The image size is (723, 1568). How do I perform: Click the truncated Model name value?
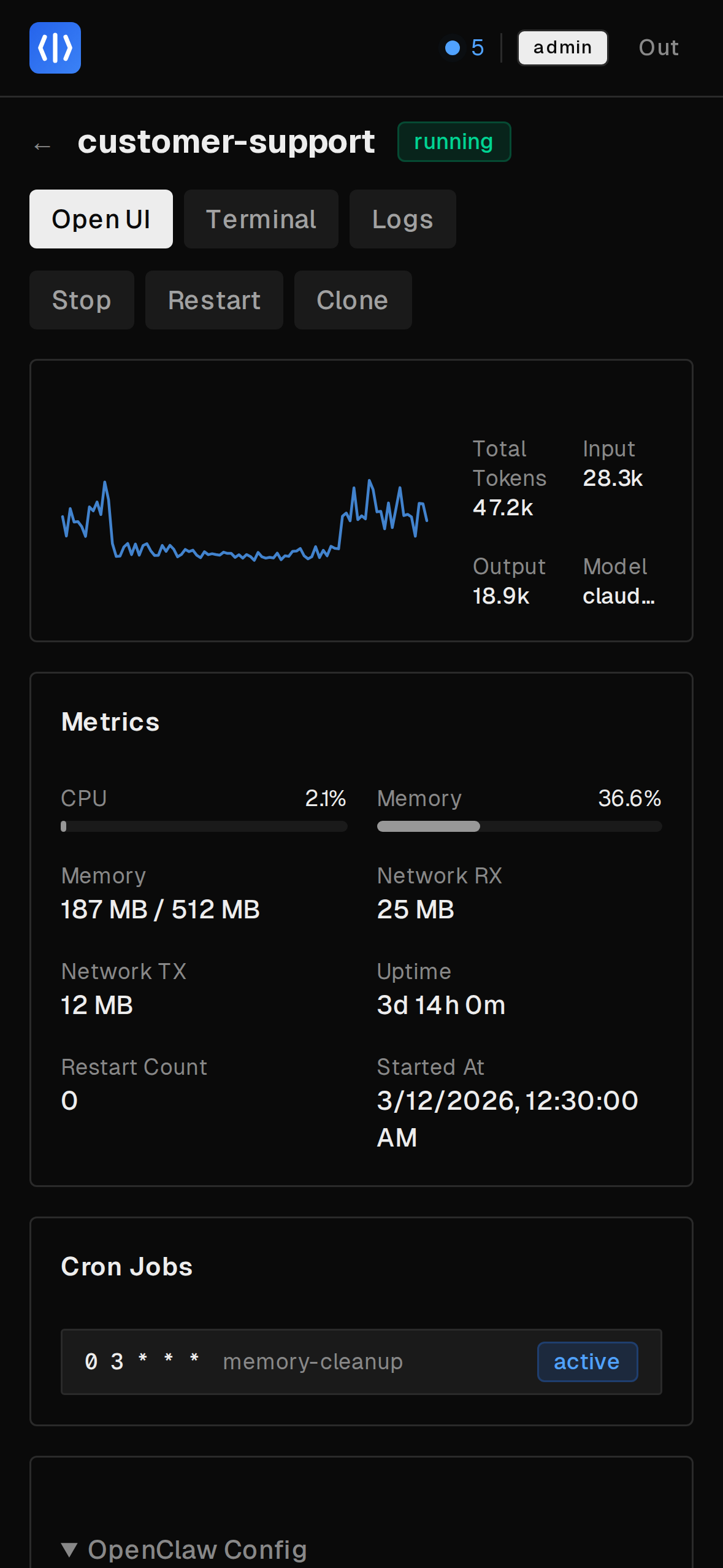click(618, 596)
